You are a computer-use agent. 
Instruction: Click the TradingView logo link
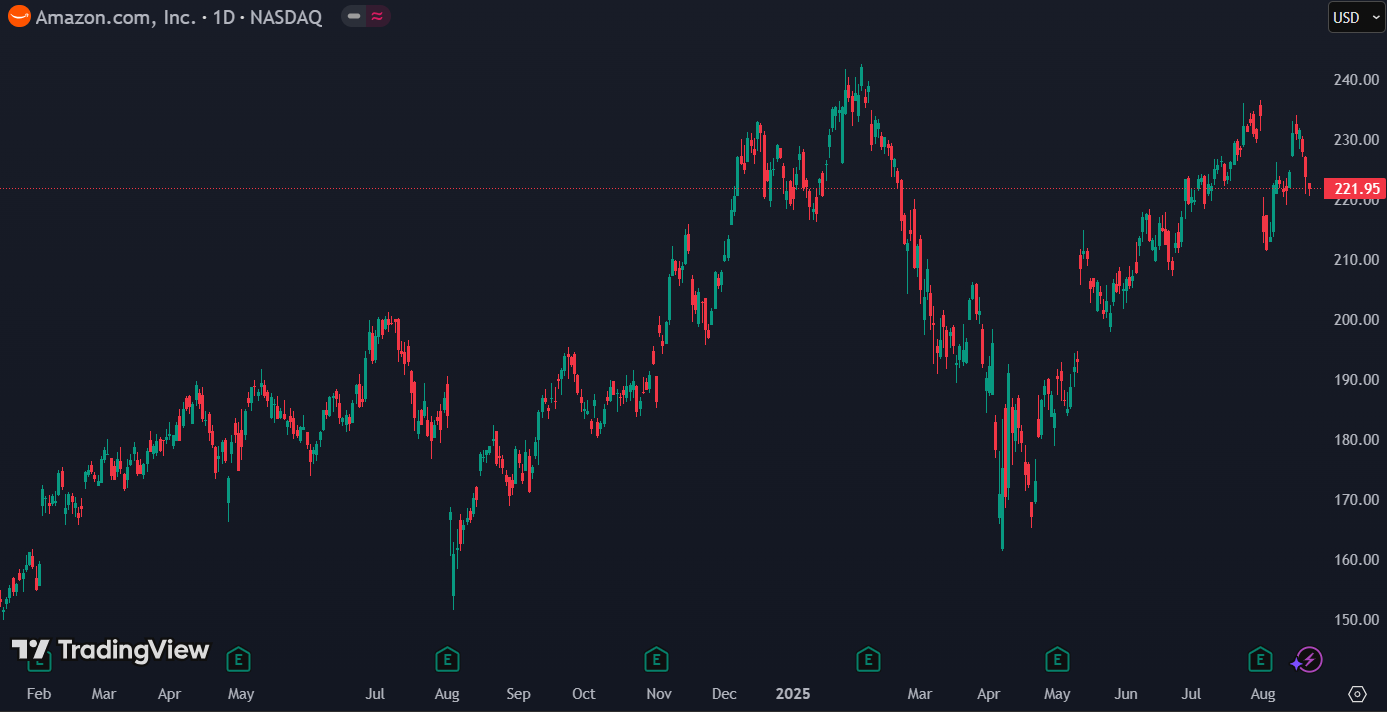[110, 651]
